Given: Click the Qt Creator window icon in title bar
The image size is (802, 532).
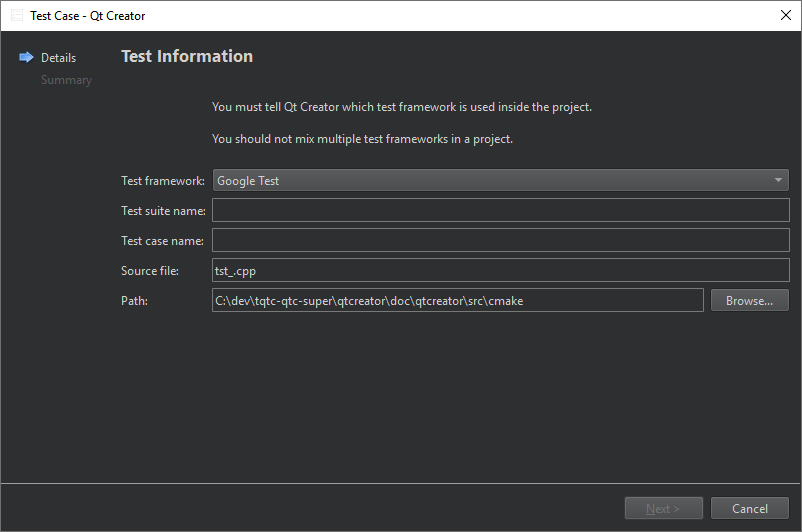Looking at the screenshot, I should click(x=17, y=16).
